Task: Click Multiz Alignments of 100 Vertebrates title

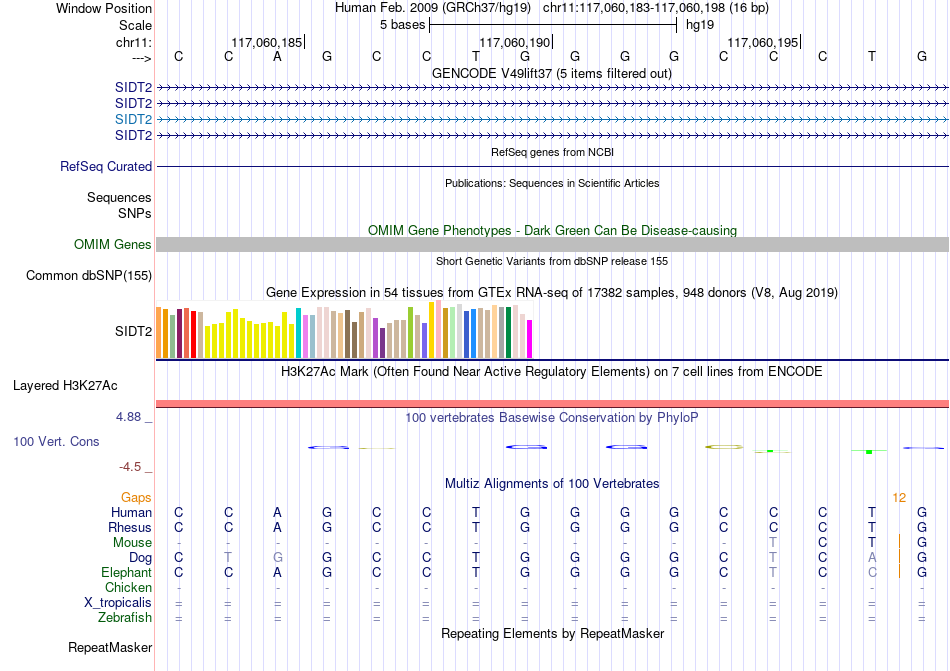Action: 552,484
